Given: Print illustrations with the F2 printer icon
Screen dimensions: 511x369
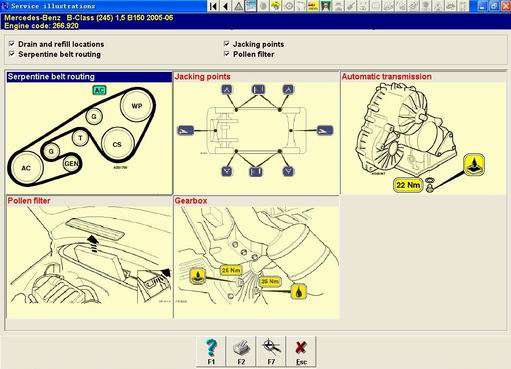Looking at the screenshot, I should (241, 351).
